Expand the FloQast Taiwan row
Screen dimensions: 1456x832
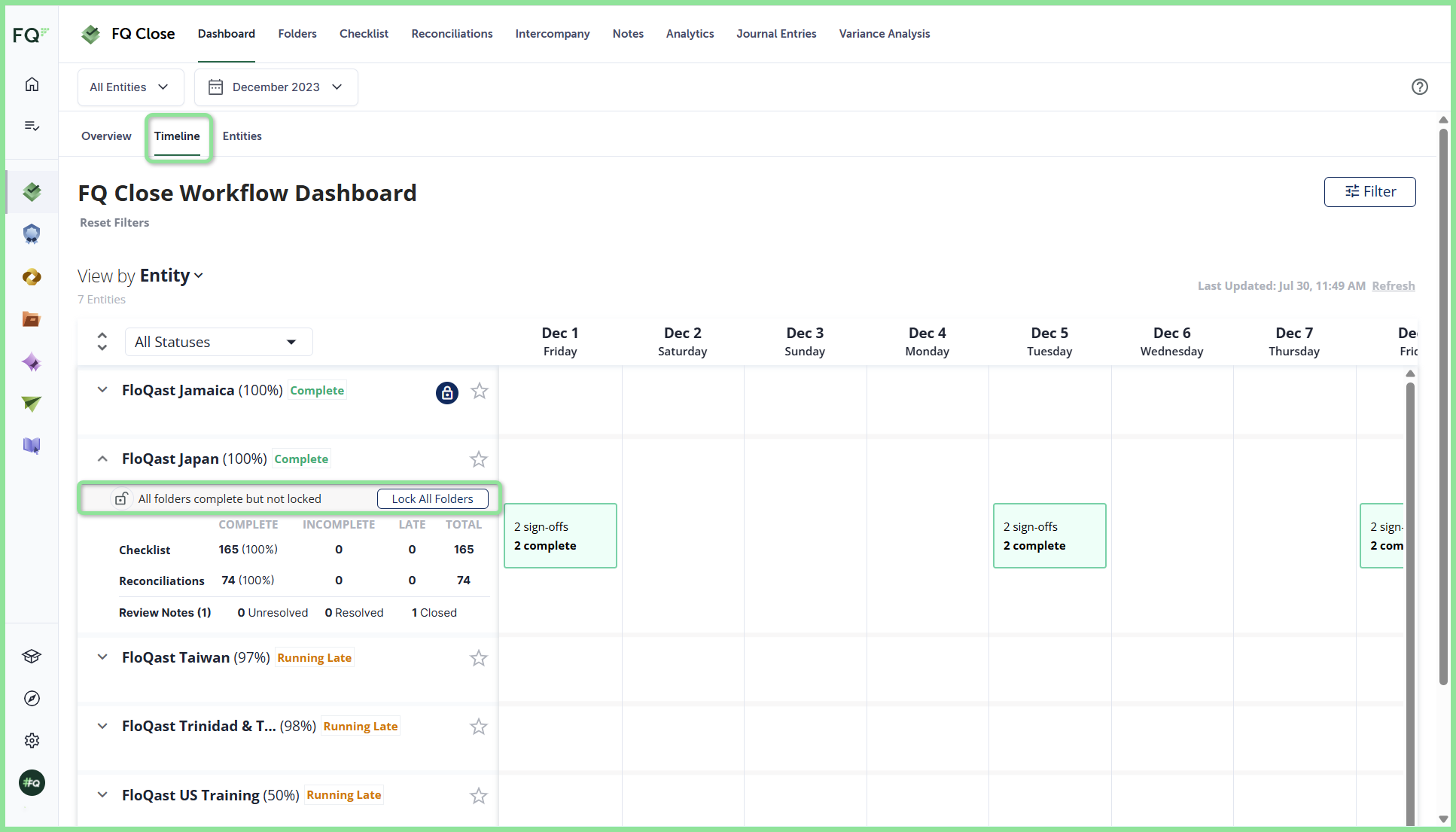(102, 657)
